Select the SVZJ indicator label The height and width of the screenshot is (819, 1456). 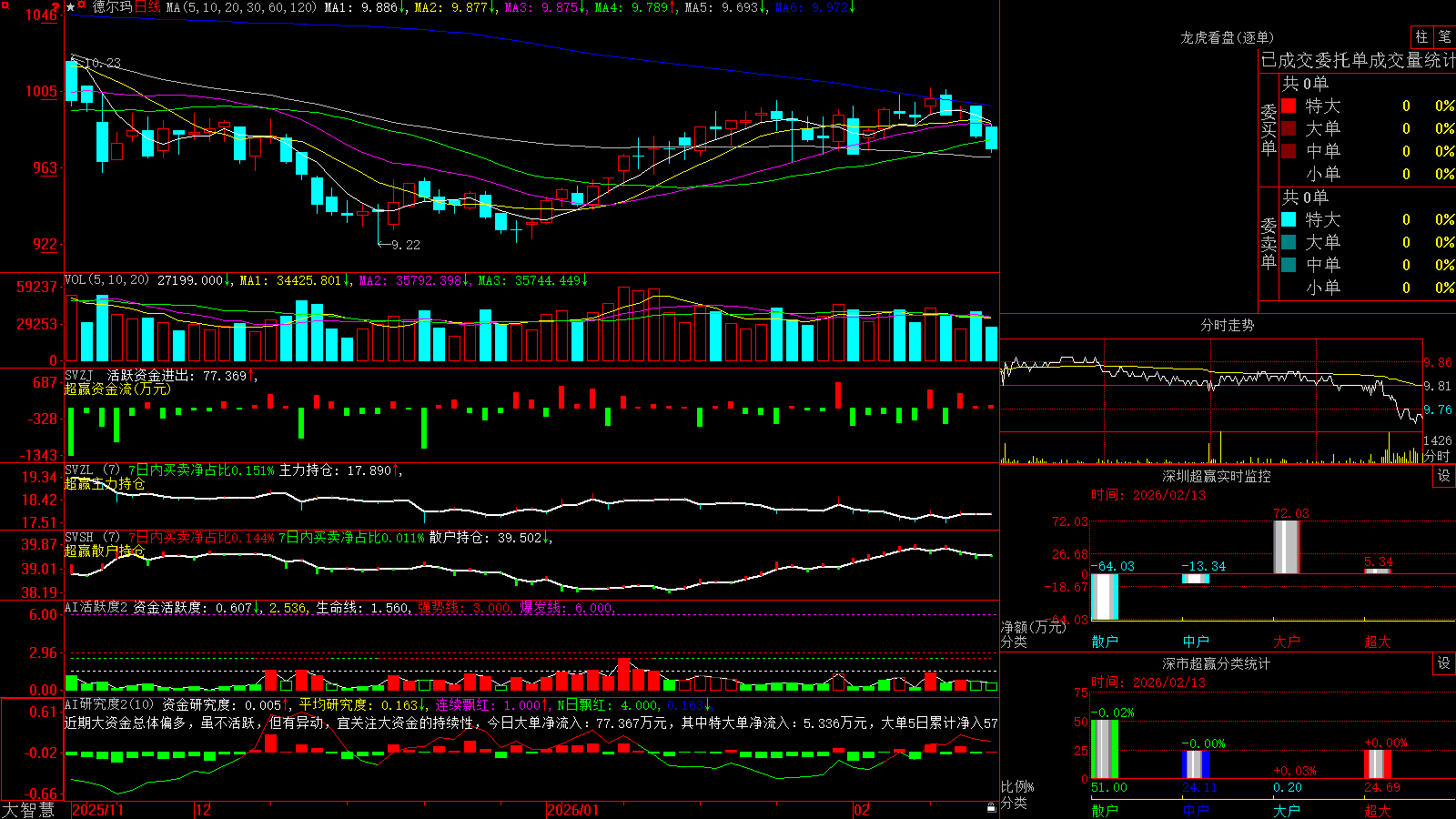tap(79, 375)
